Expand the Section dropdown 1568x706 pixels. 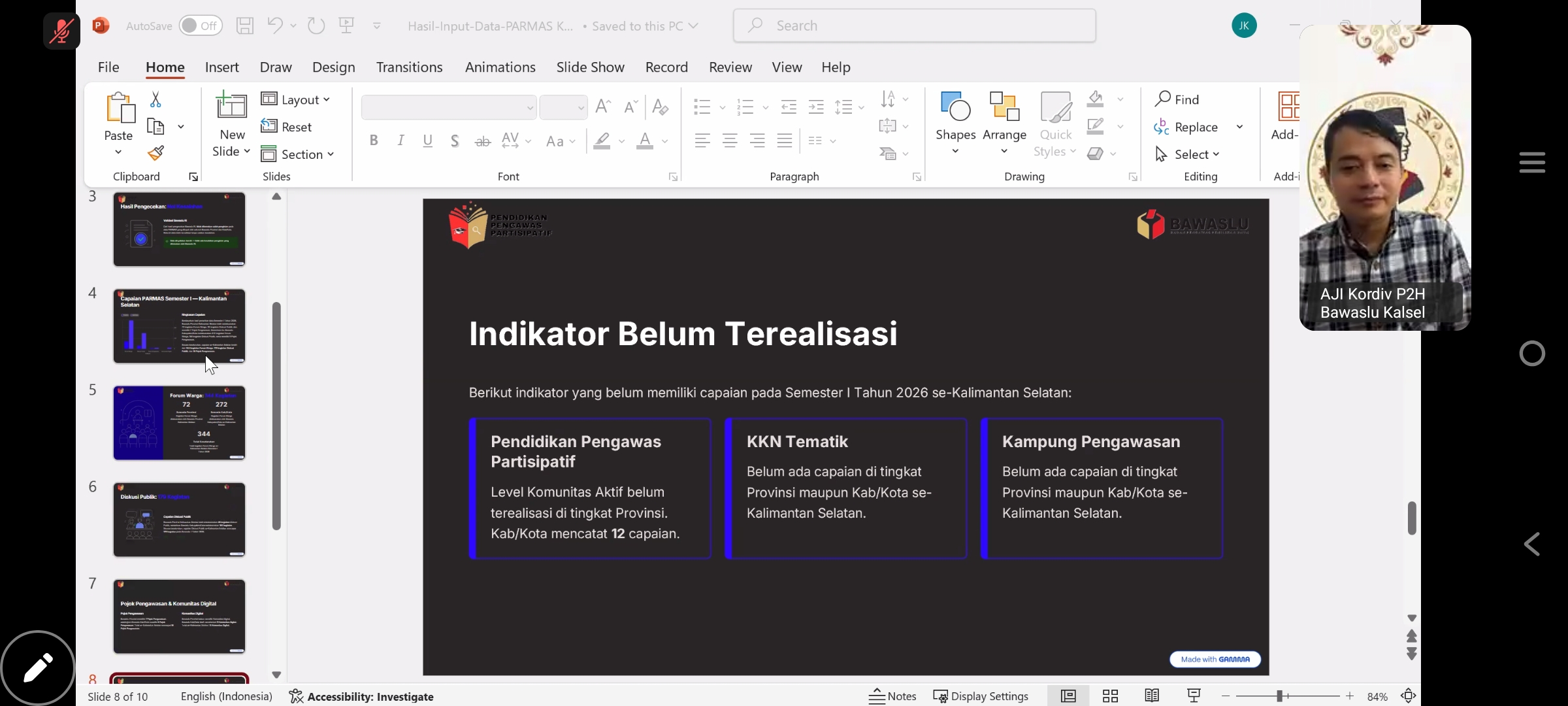point(297,154)
